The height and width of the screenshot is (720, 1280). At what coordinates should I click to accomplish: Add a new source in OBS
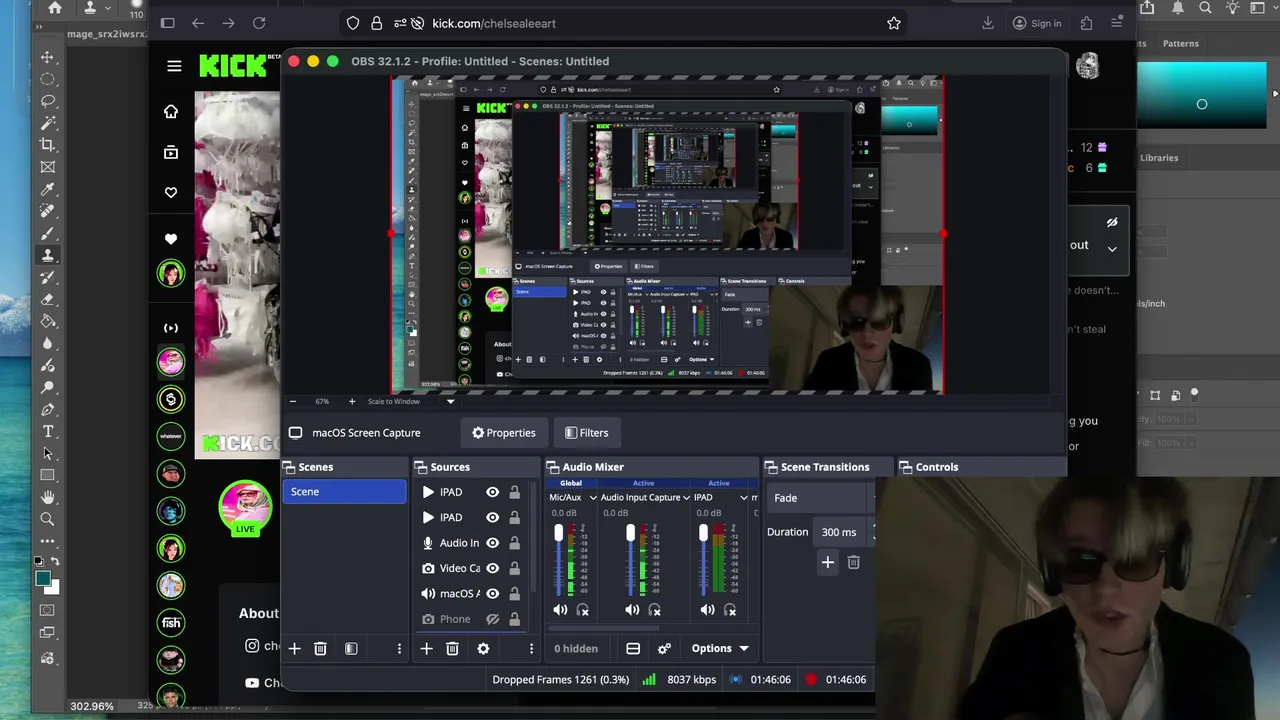click(x=426, y=649)
